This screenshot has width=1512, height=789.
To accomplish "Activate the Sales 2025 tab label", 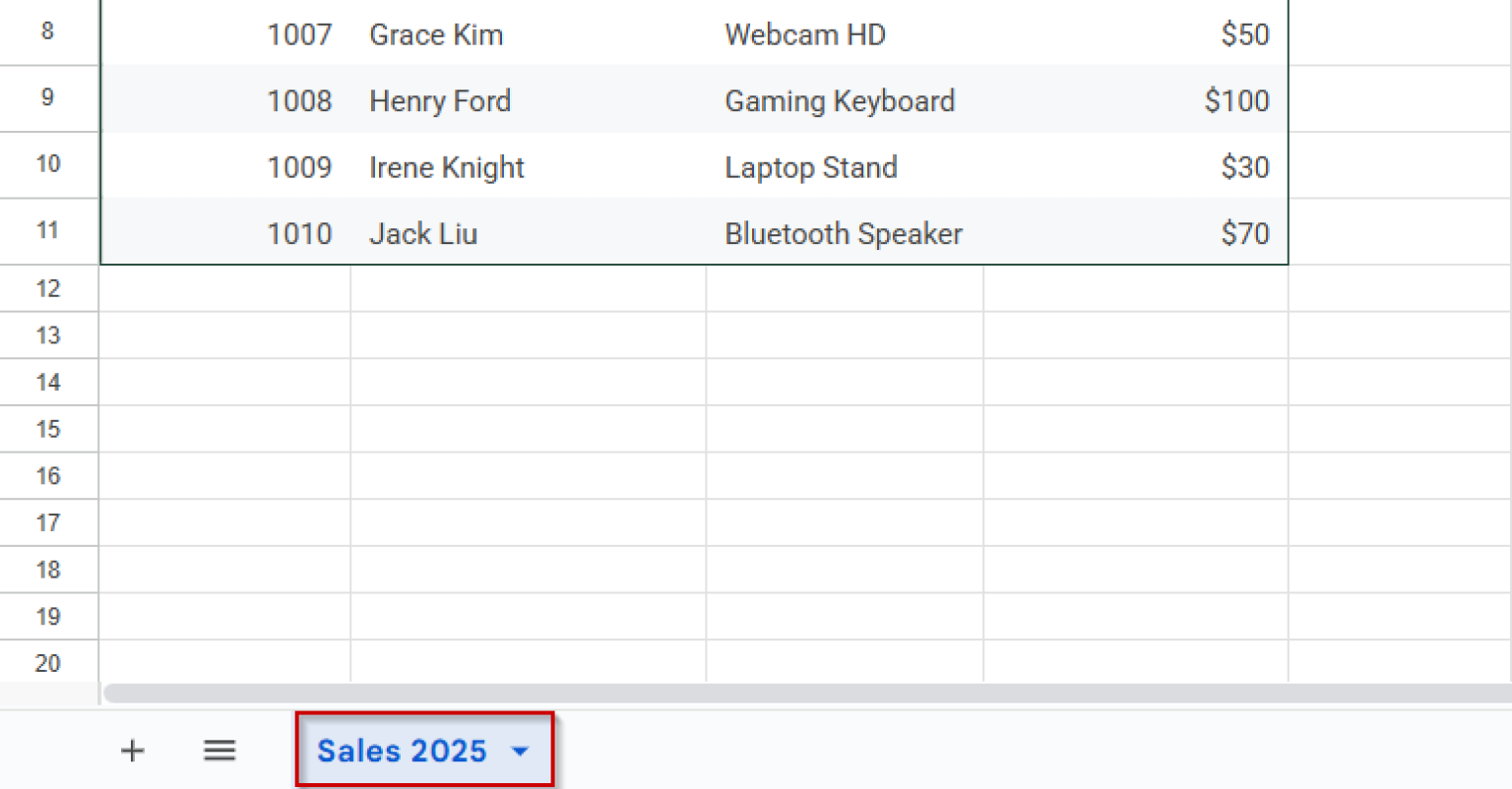I will (402, 751).
